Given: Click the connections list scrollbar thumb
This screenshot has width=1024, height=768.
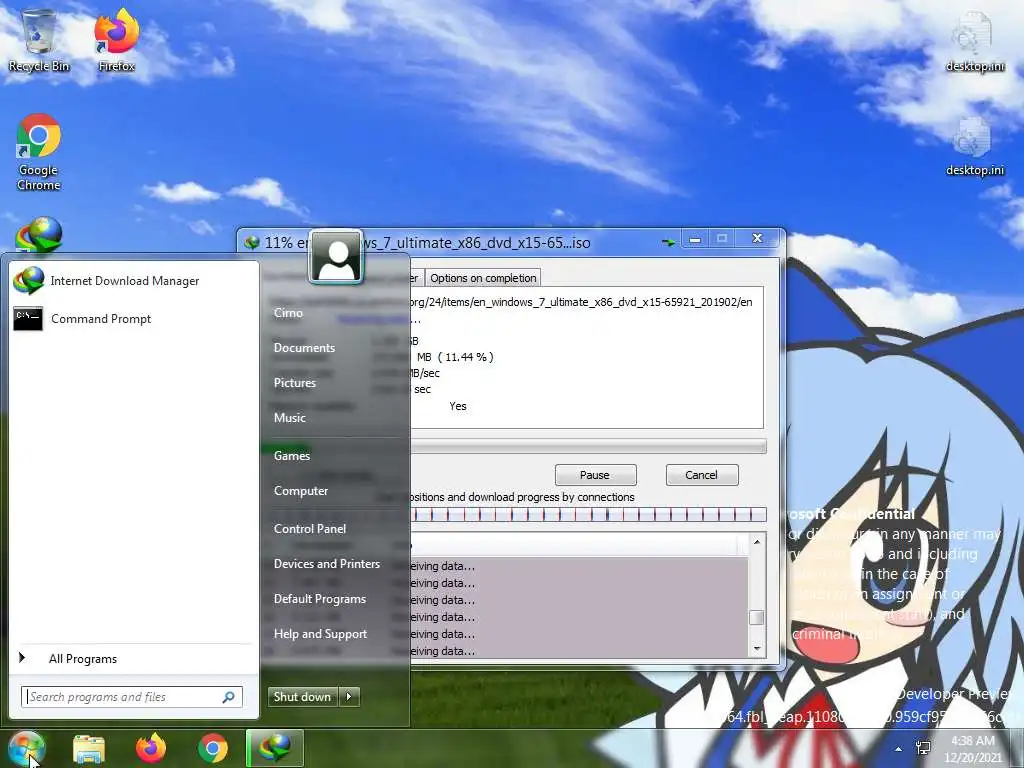Looking at the screenshot, I should coord(757,618).
